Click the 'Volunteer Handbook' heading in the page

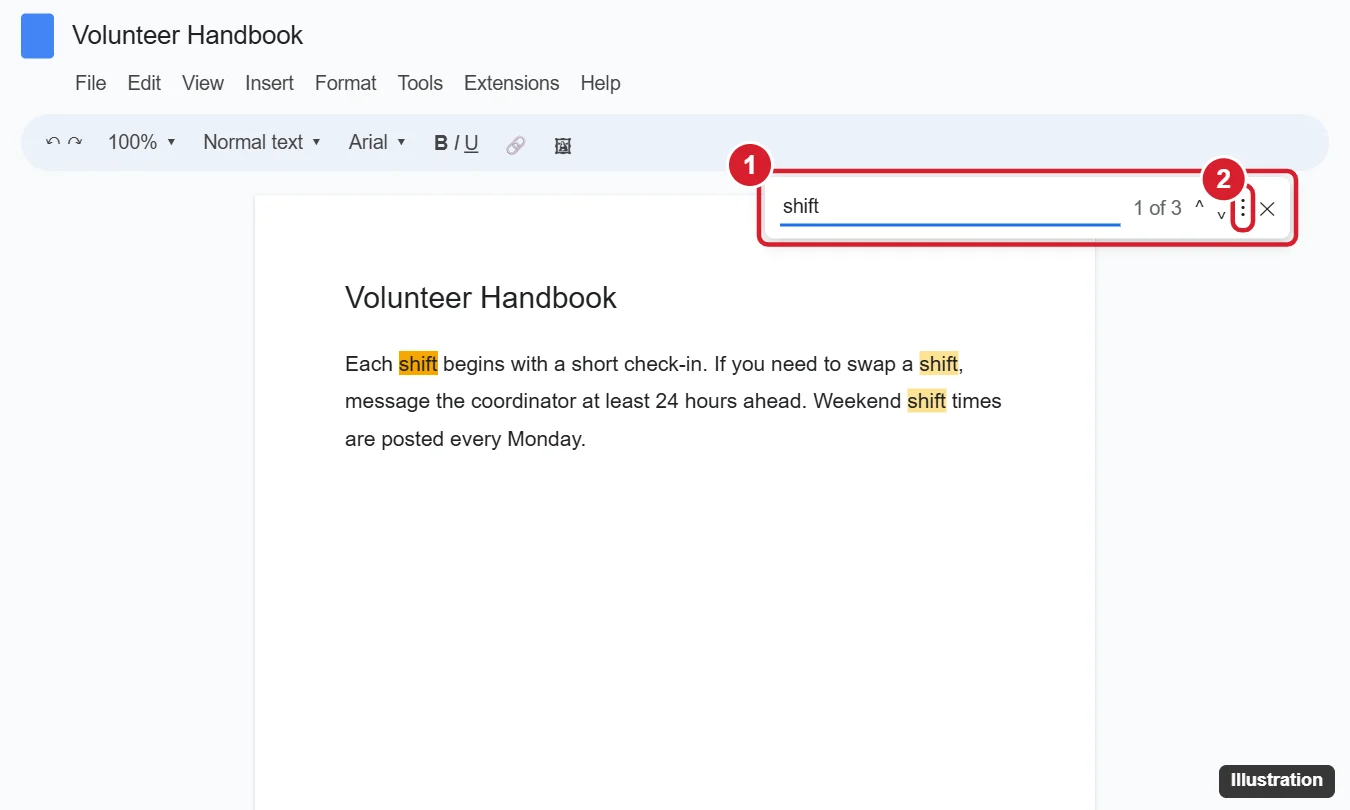click(x=481, y=297)
